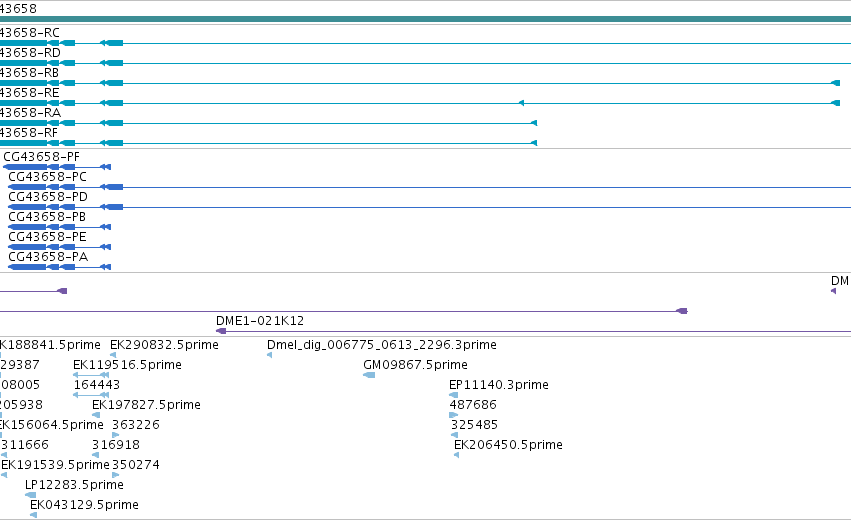
Task: Select the LP12283.5prime EST label
Action: pos(74,486)
